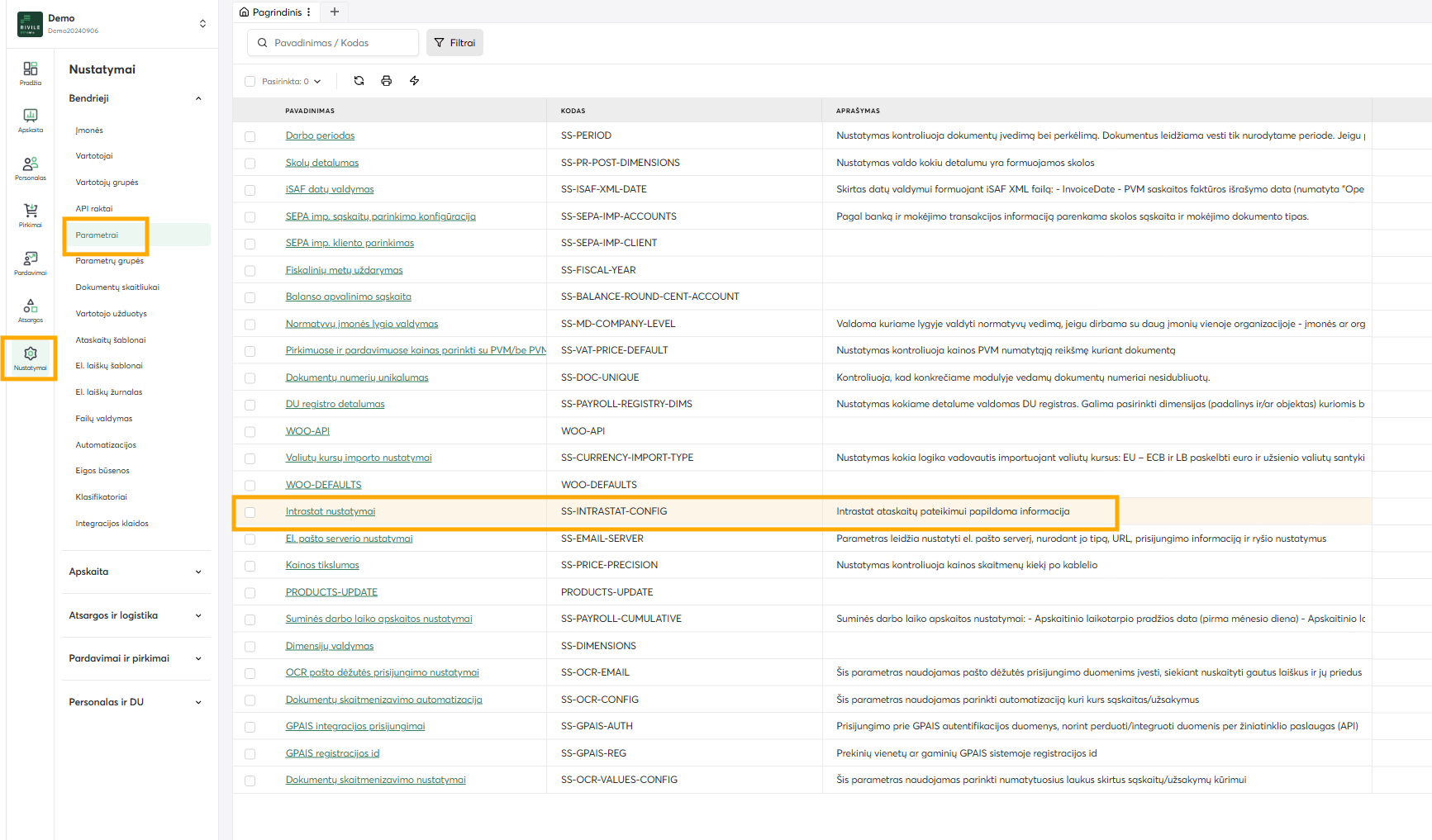The width and height of the screenshot is (1432, 840).
Task: Select the Intrastat nustatymai row checkbox
Action: click(x=250, y=512)
